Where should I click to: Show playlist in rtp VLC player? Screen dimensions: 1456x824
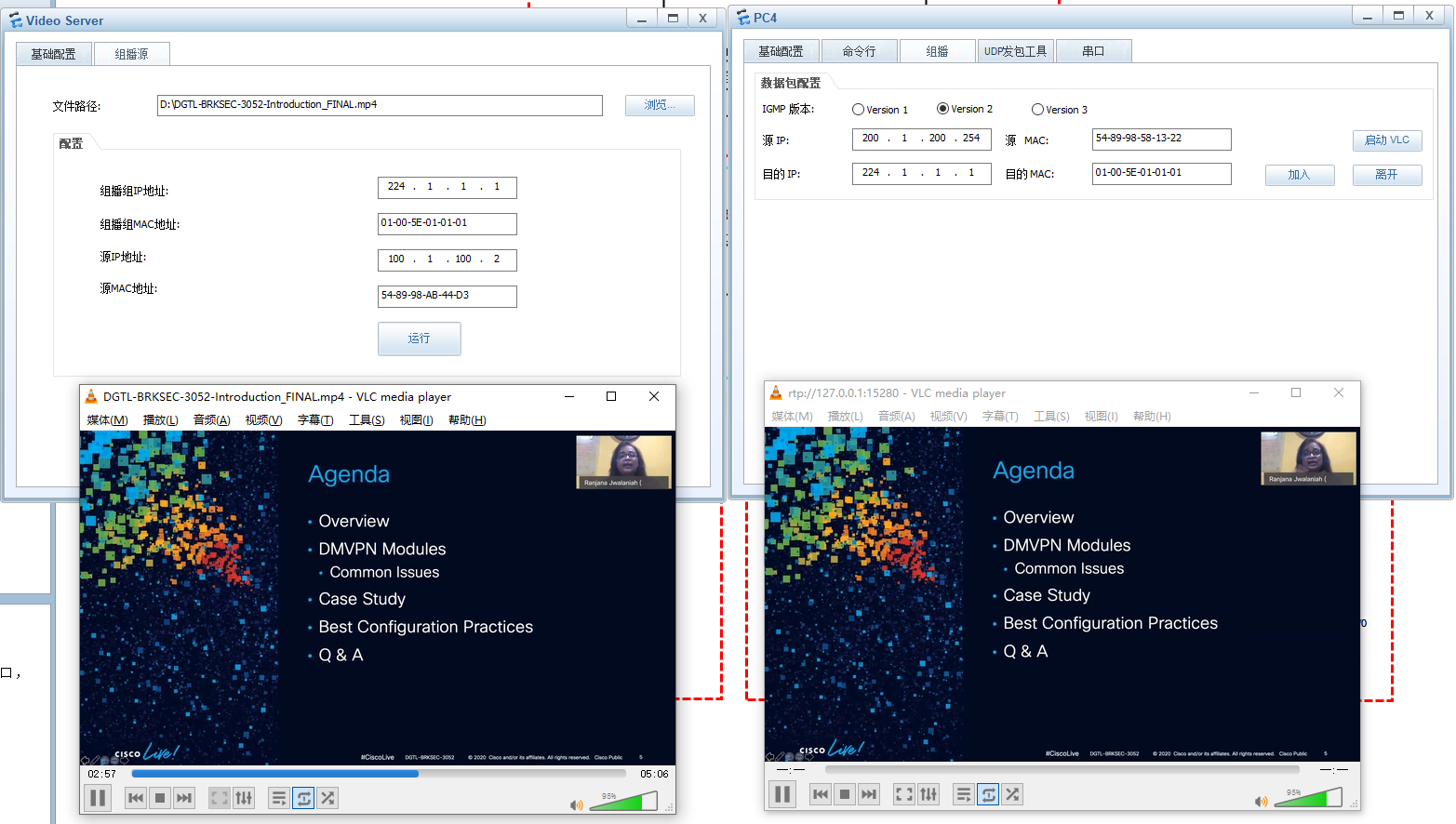pos(964,794)
